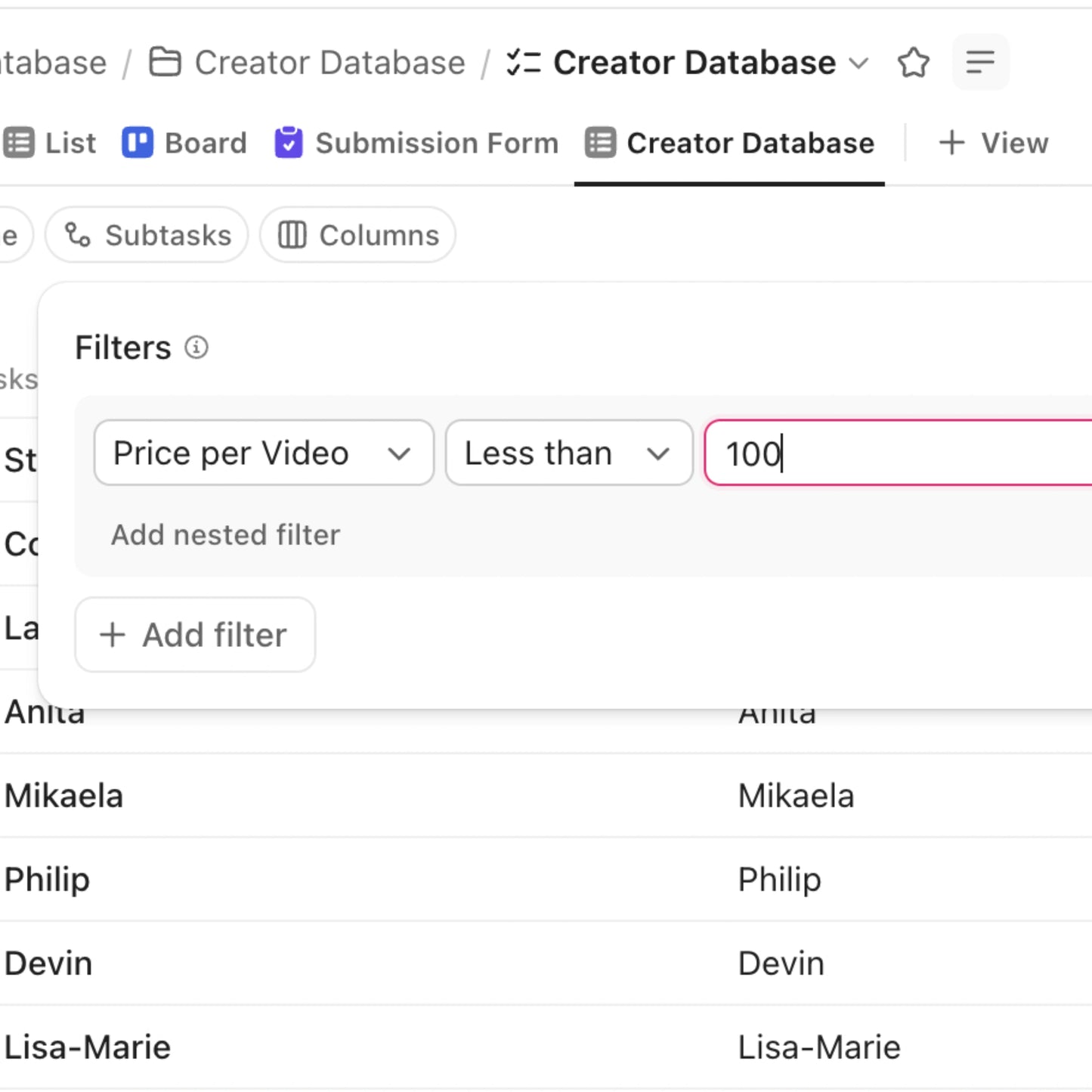Open the lines menu icon beside the star
Screen dimensions: 1092x1092
pyautogui.click(x=980, y=62)
